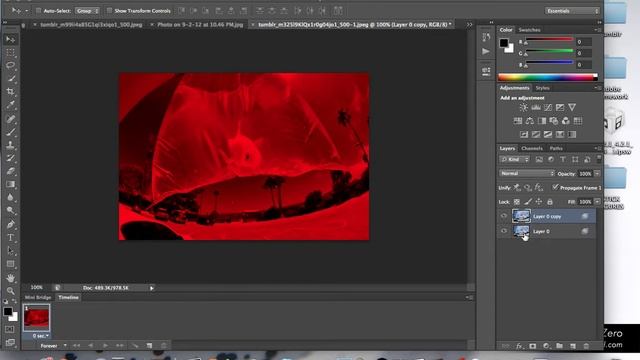Select the Brush tool
The image size is (640, 360).
tap(11, 132)
